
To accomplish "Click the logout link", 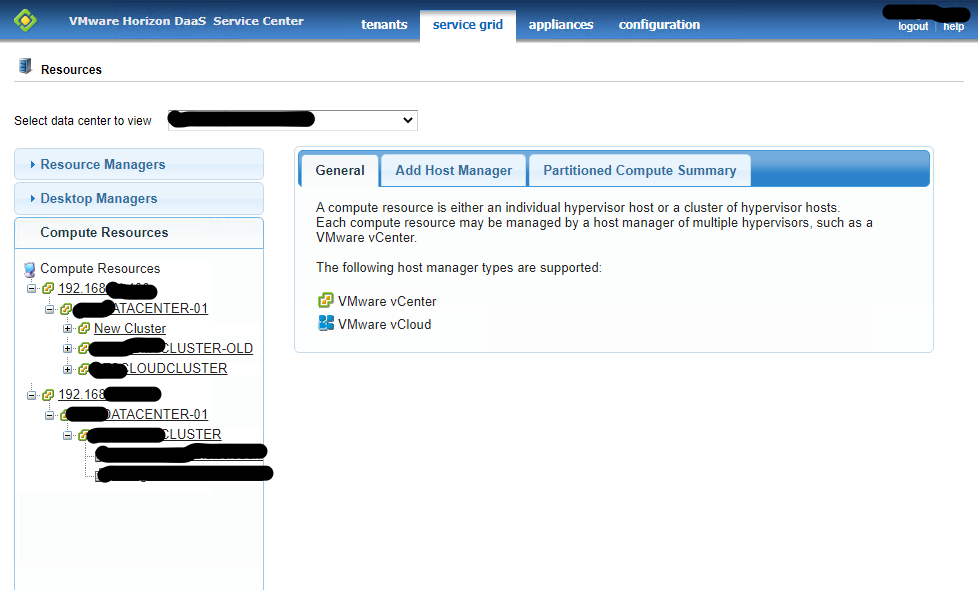I will click(913, 26).
